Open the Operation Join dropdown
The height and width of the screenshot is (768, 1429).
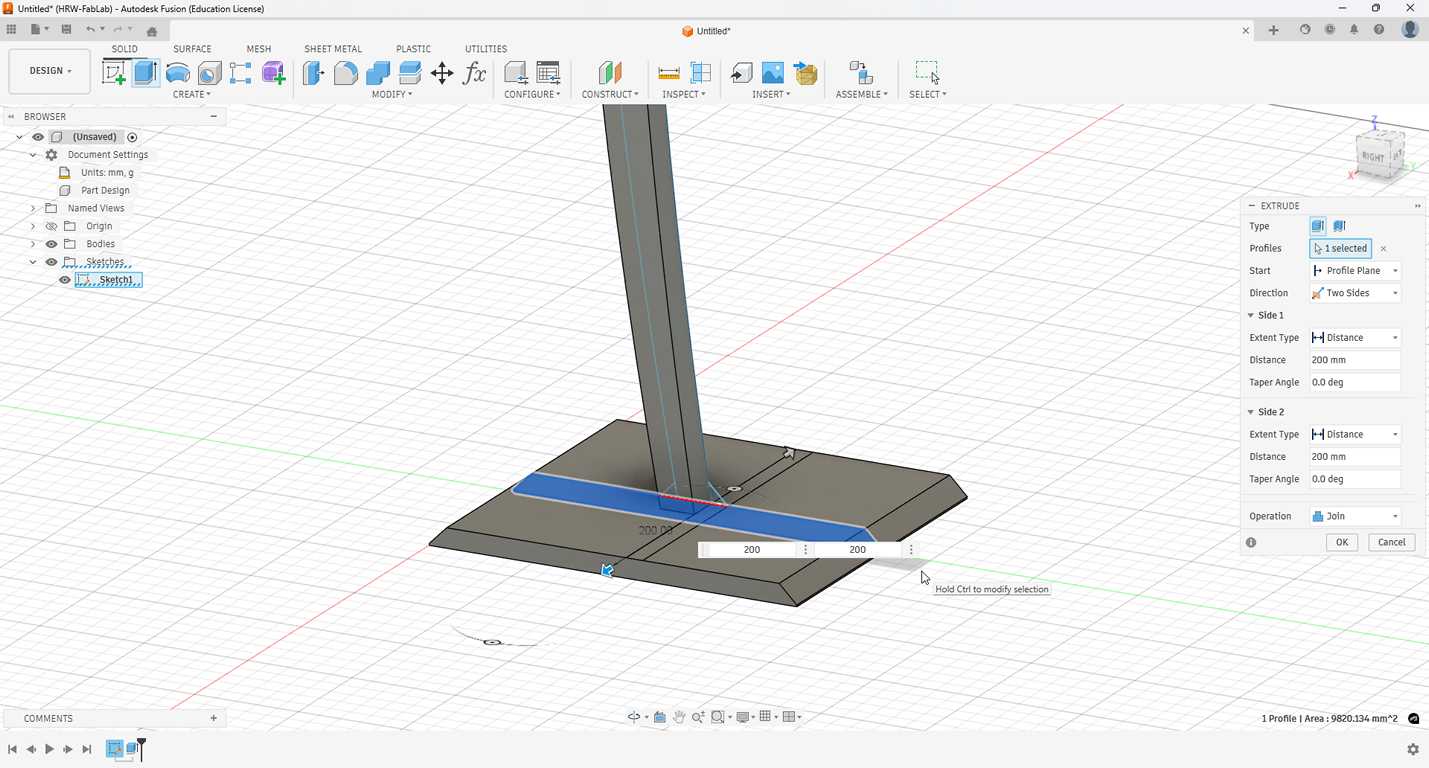pos(1355,516)
